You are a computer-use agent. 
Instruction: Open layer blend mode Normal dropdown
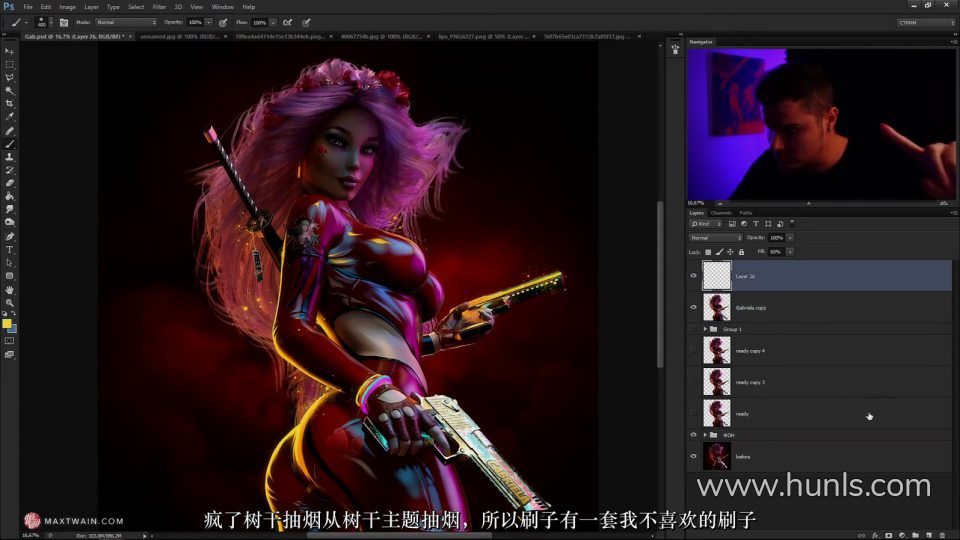pyautogui.click(x=716, y=238)
